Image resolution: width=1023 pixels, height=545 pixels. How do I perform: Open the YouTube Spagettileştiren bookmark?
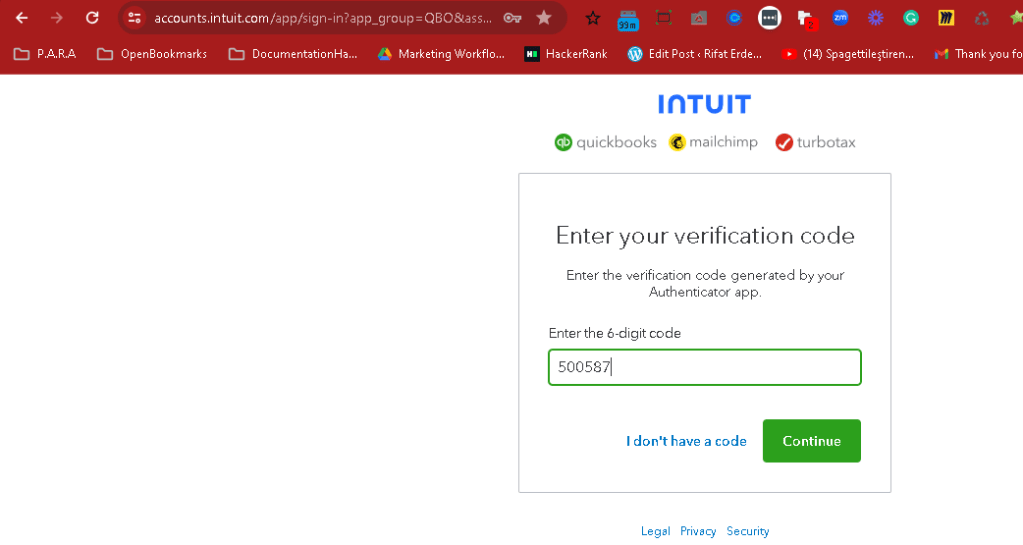click(847, 54)
